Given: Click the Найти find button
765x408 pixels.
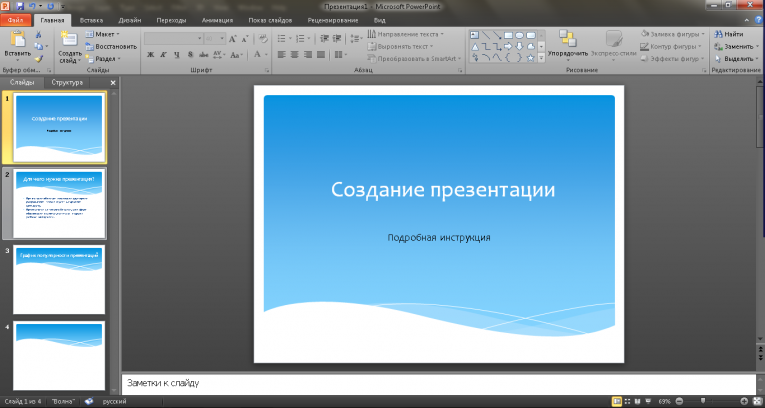Looking at the screenshot, I should point(729,34).
